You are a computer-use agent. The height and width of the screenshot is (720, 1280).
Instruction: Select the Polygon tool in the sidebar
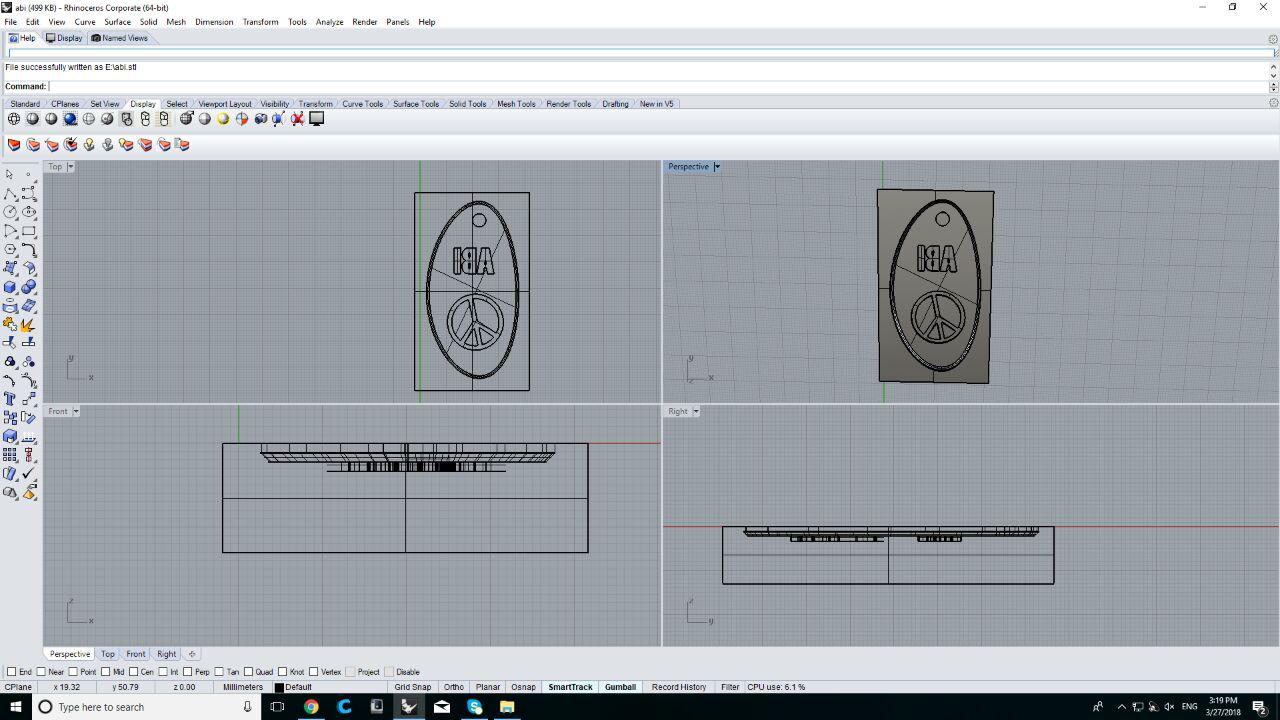10,249
